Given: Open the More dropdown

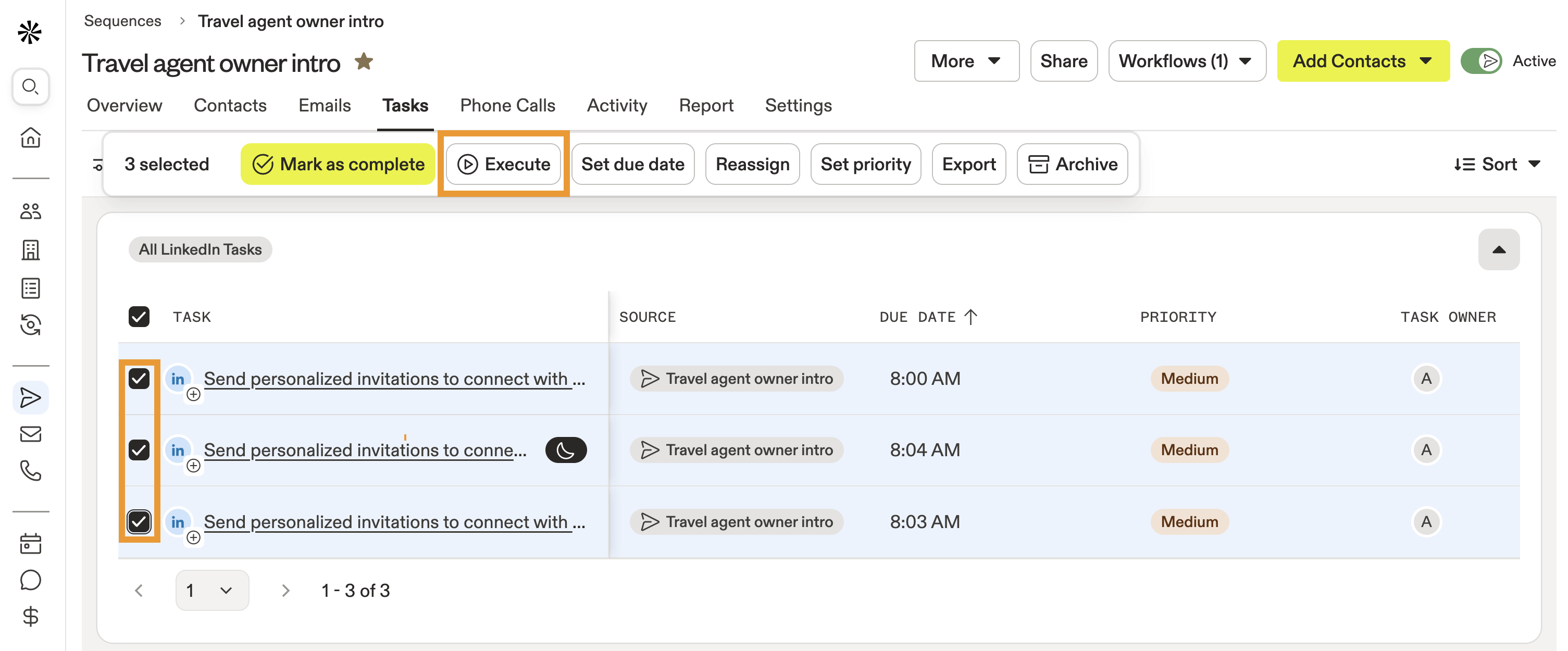Looking at the screenshot, I should point(966,61).
